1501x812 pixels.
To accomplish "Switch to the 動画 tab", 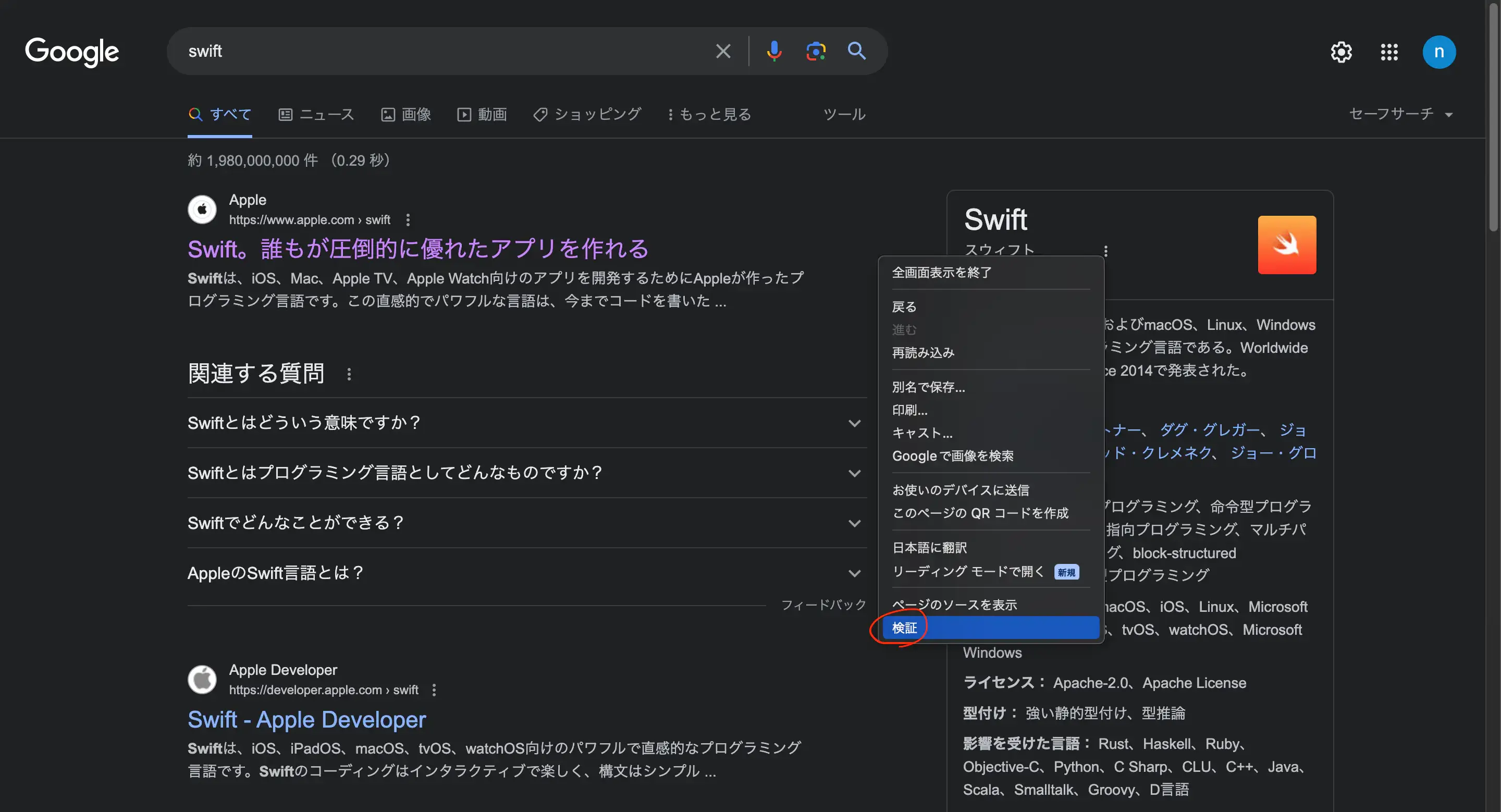I will (482, 115).
